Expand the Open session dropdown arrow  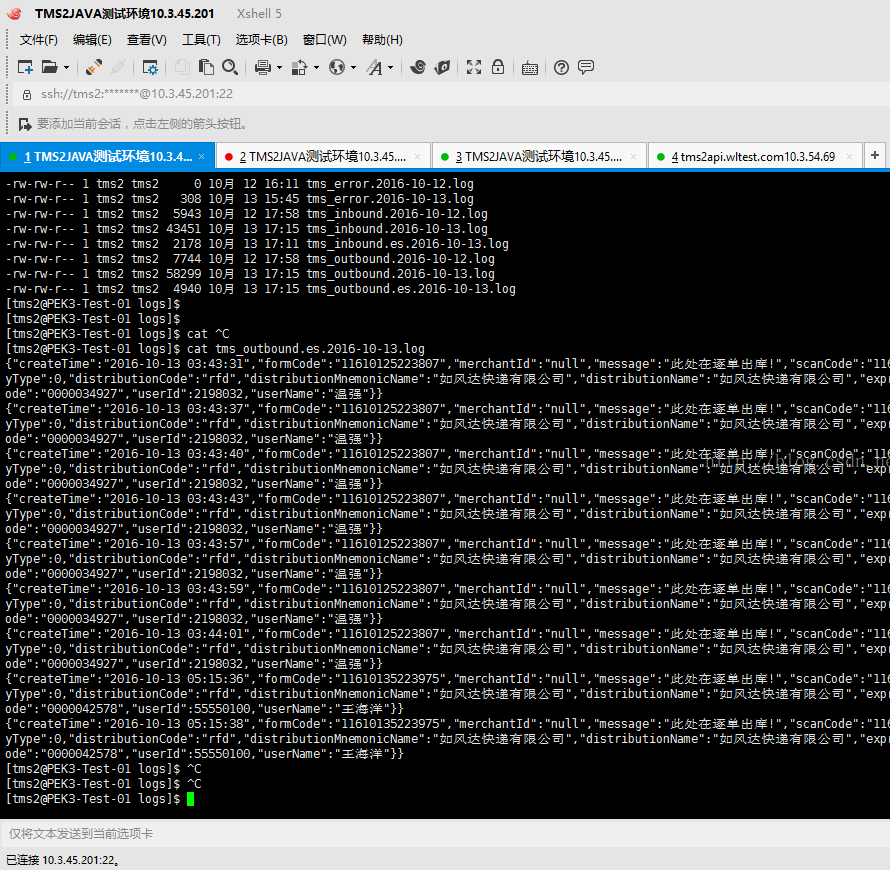point(66,68)
